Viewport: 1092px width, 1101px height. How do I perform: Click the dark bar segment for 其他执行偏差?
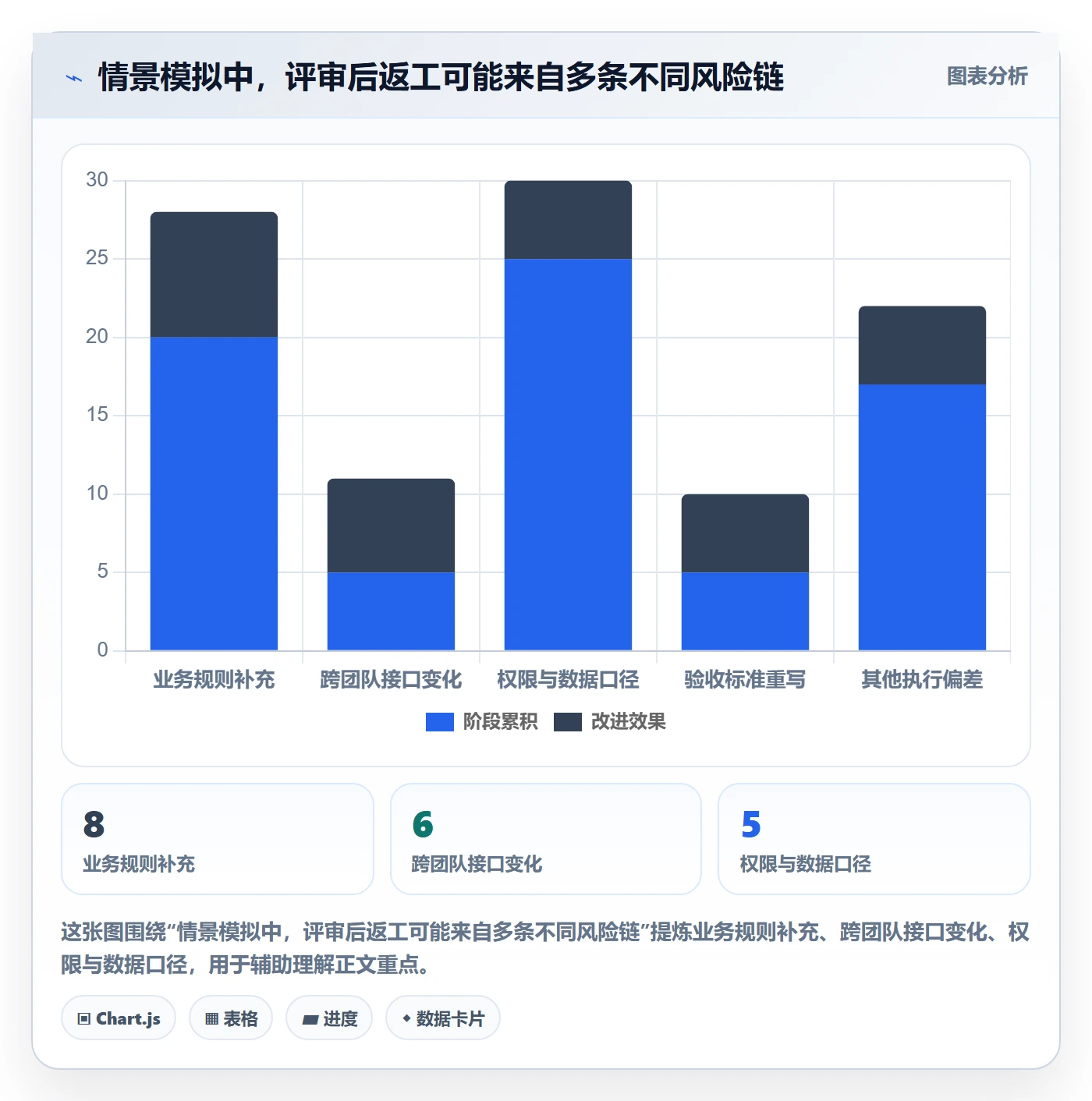click(x=922, y=345)
